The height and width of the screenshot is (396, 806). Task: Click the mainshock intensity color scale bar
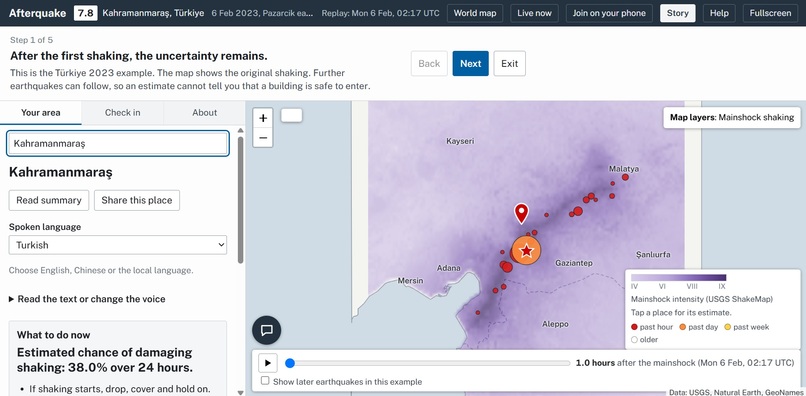point(679,278)
